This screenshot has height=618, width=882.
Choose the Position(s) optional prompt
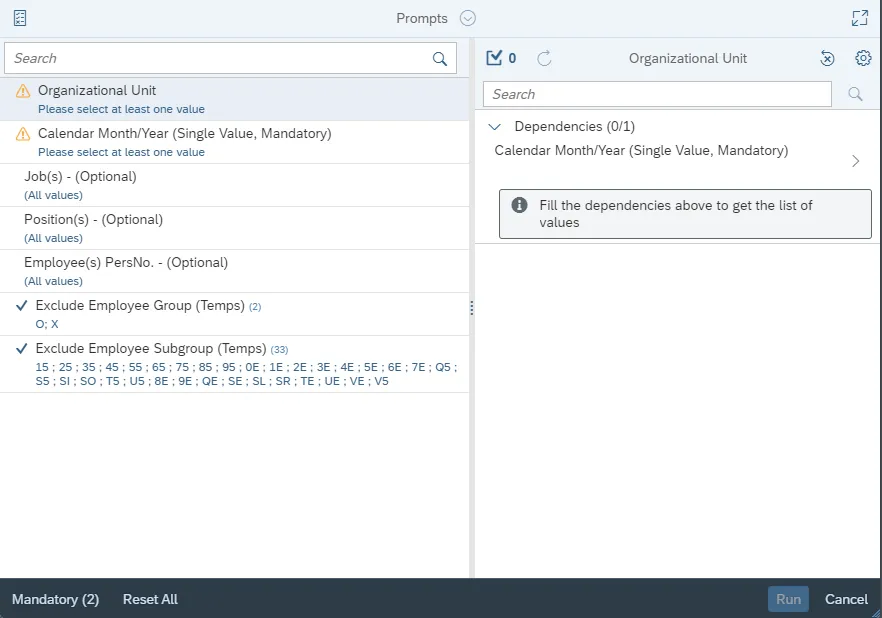click(93, 220)
